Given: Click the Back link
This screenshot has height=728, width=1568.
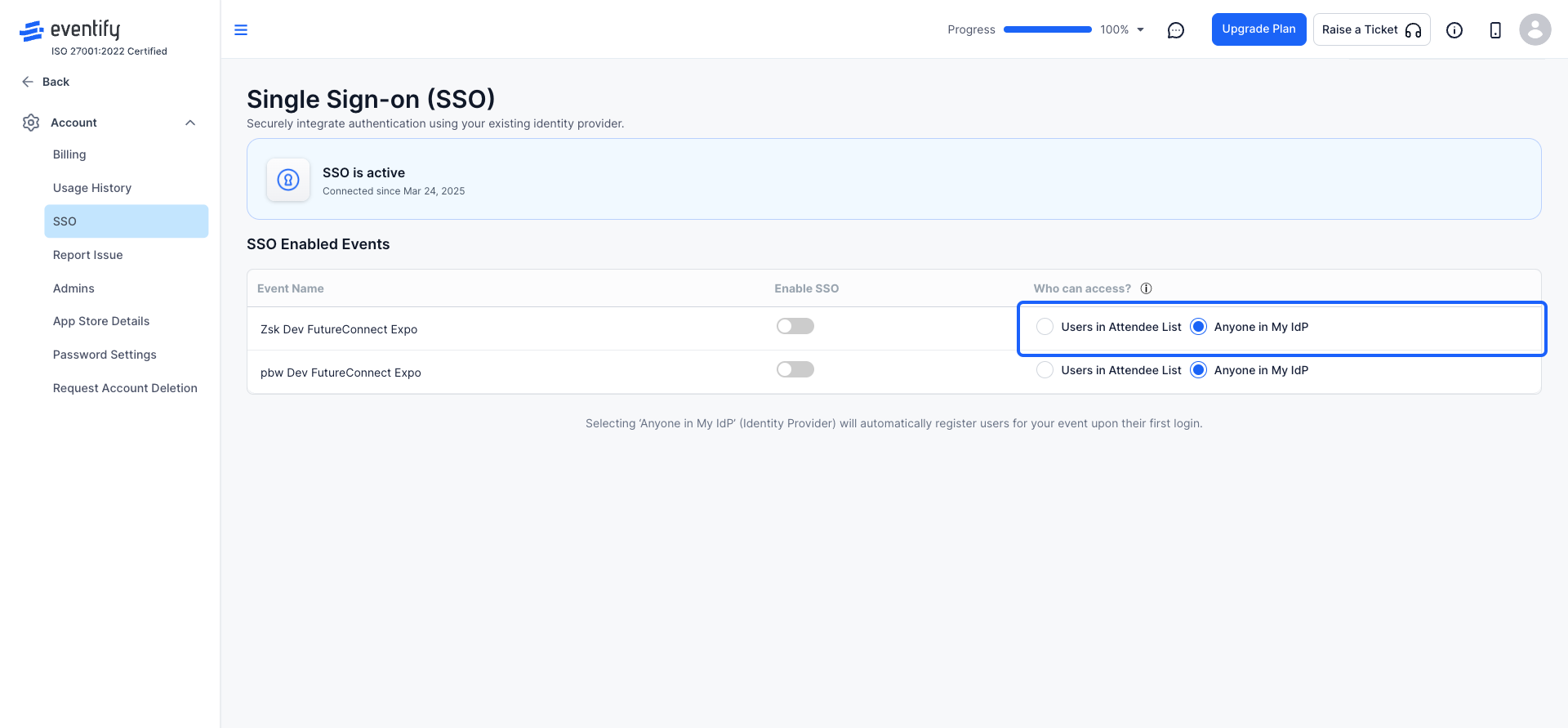Looking at the screenshot, I should [56, 82].
